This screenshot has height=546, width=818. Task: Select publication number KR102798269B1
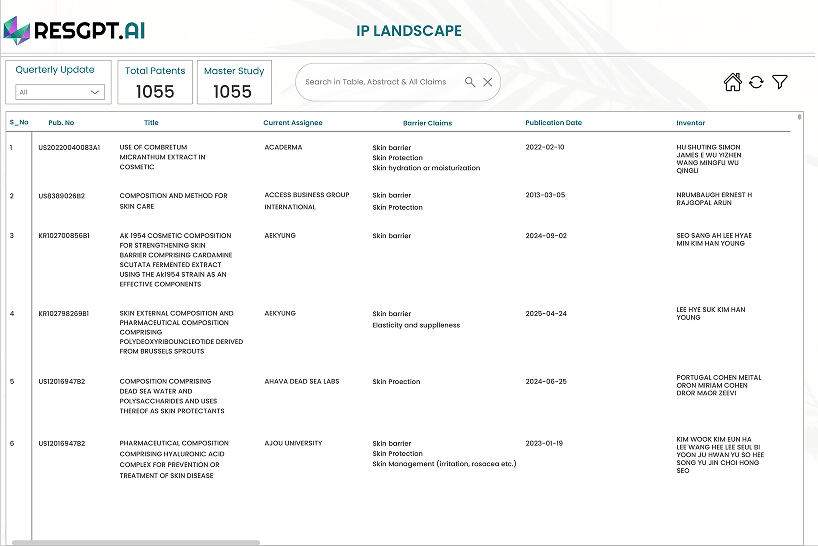(63, 313)
